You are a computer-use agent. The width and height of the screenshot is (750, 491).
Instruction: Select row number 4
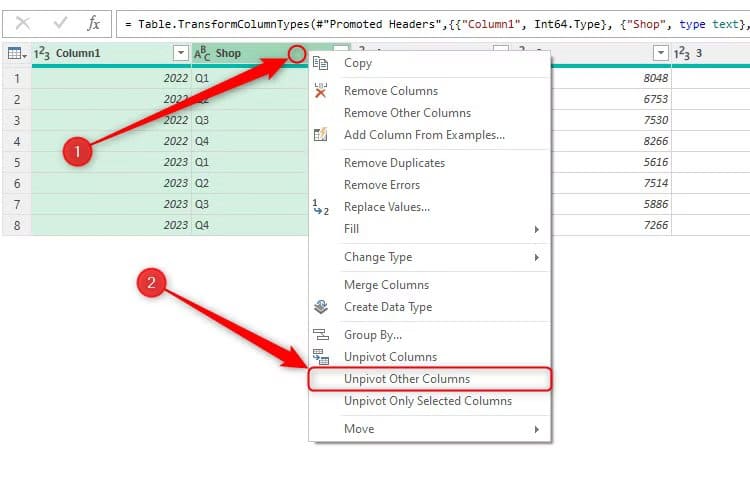17,141
